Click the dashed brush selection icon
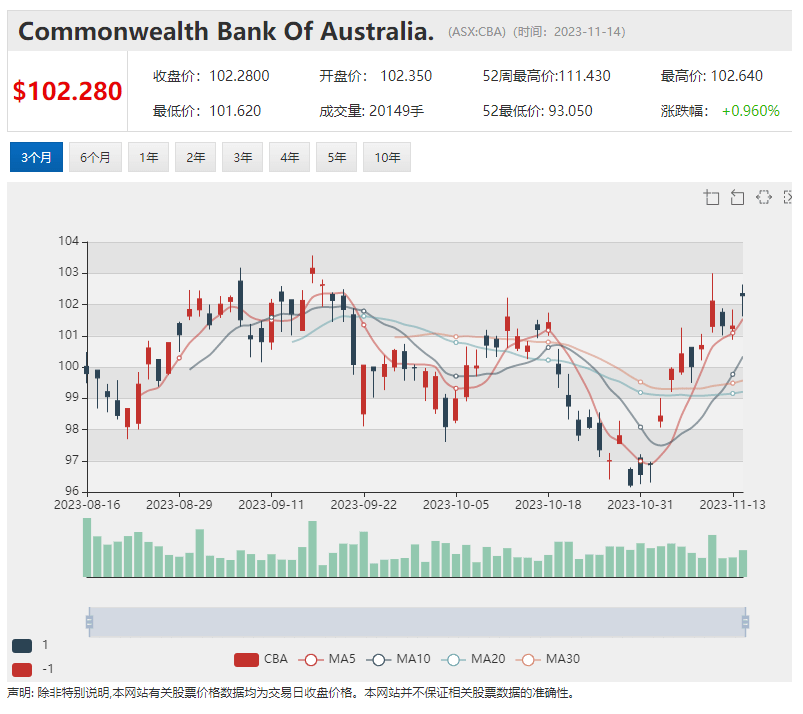 [x=764, y=197]
